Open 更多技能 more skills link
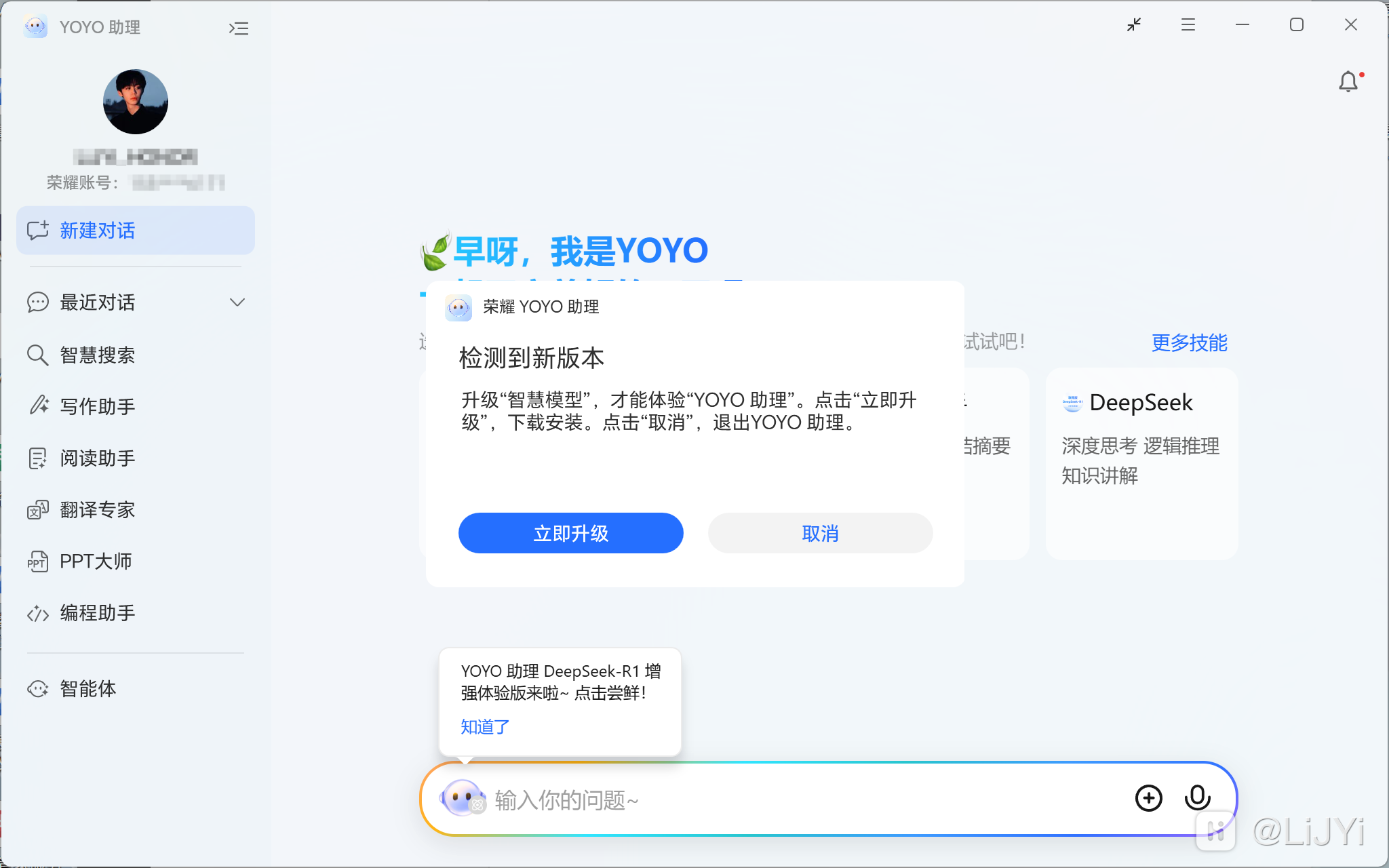This screenshot has width=1389, height=868. coord(1190,342)
